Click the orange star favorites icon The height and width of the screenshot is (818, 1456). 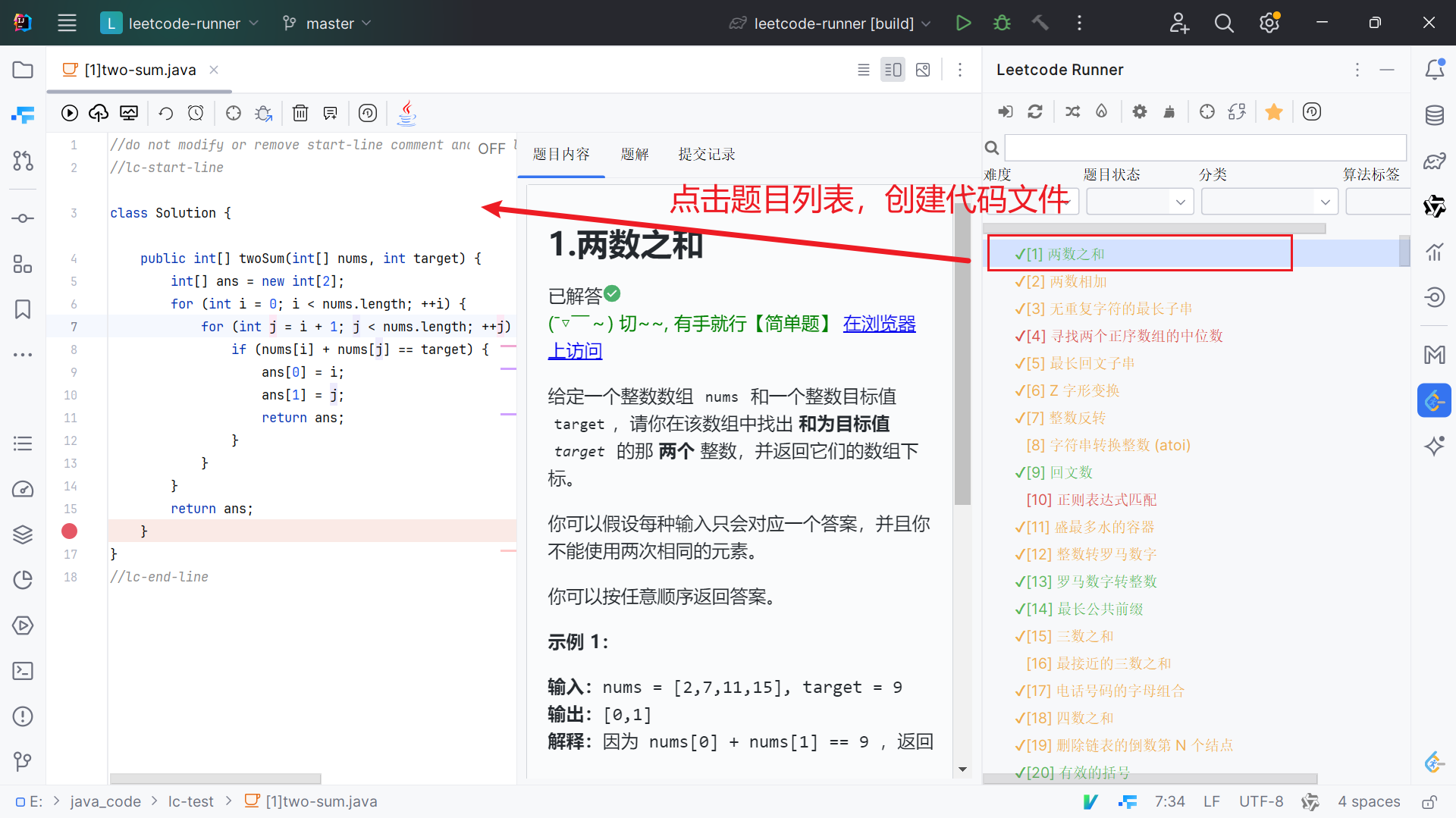pos(1274,111)
